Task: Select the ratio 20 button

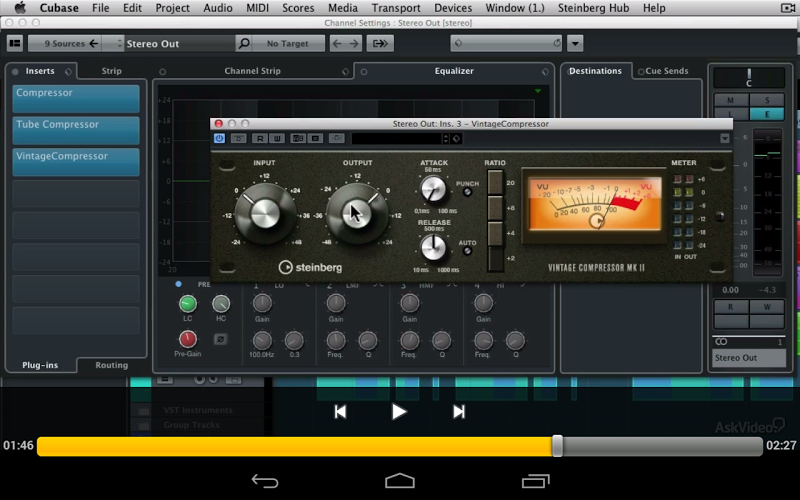Action: (x=495, y=183)
